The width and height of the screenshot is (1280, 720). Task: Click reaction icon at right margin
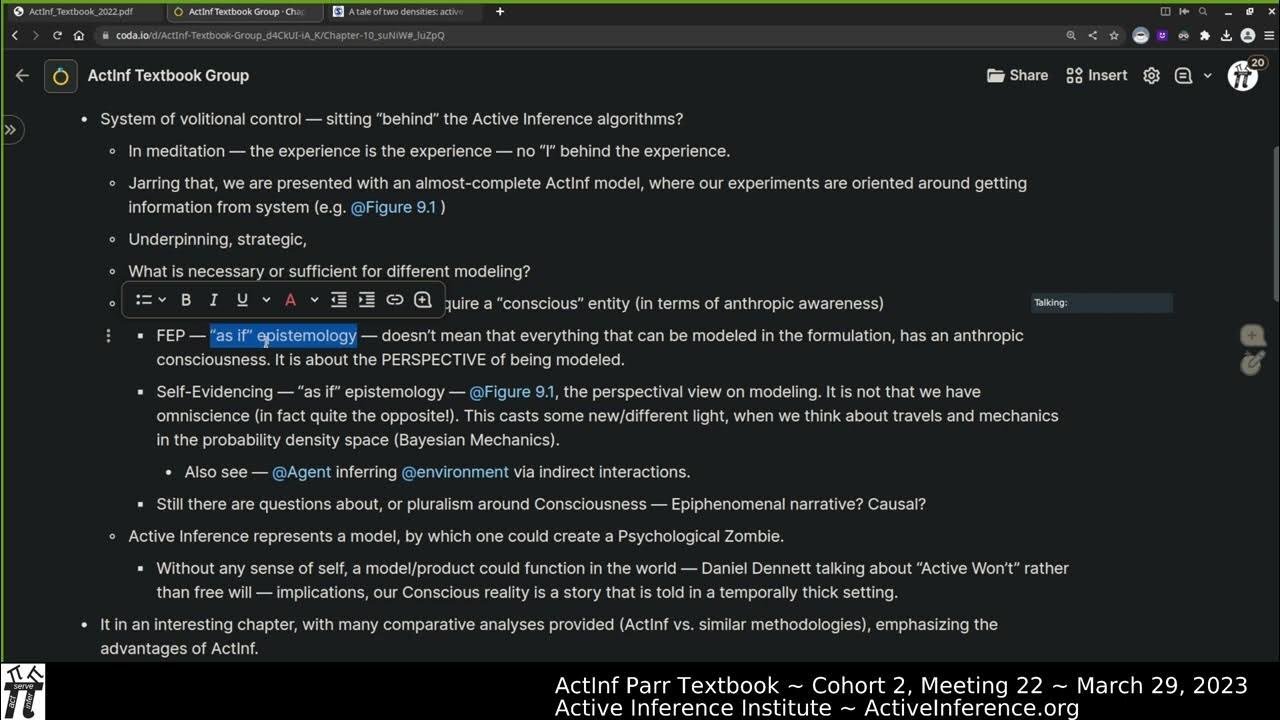pos(1251,363)
